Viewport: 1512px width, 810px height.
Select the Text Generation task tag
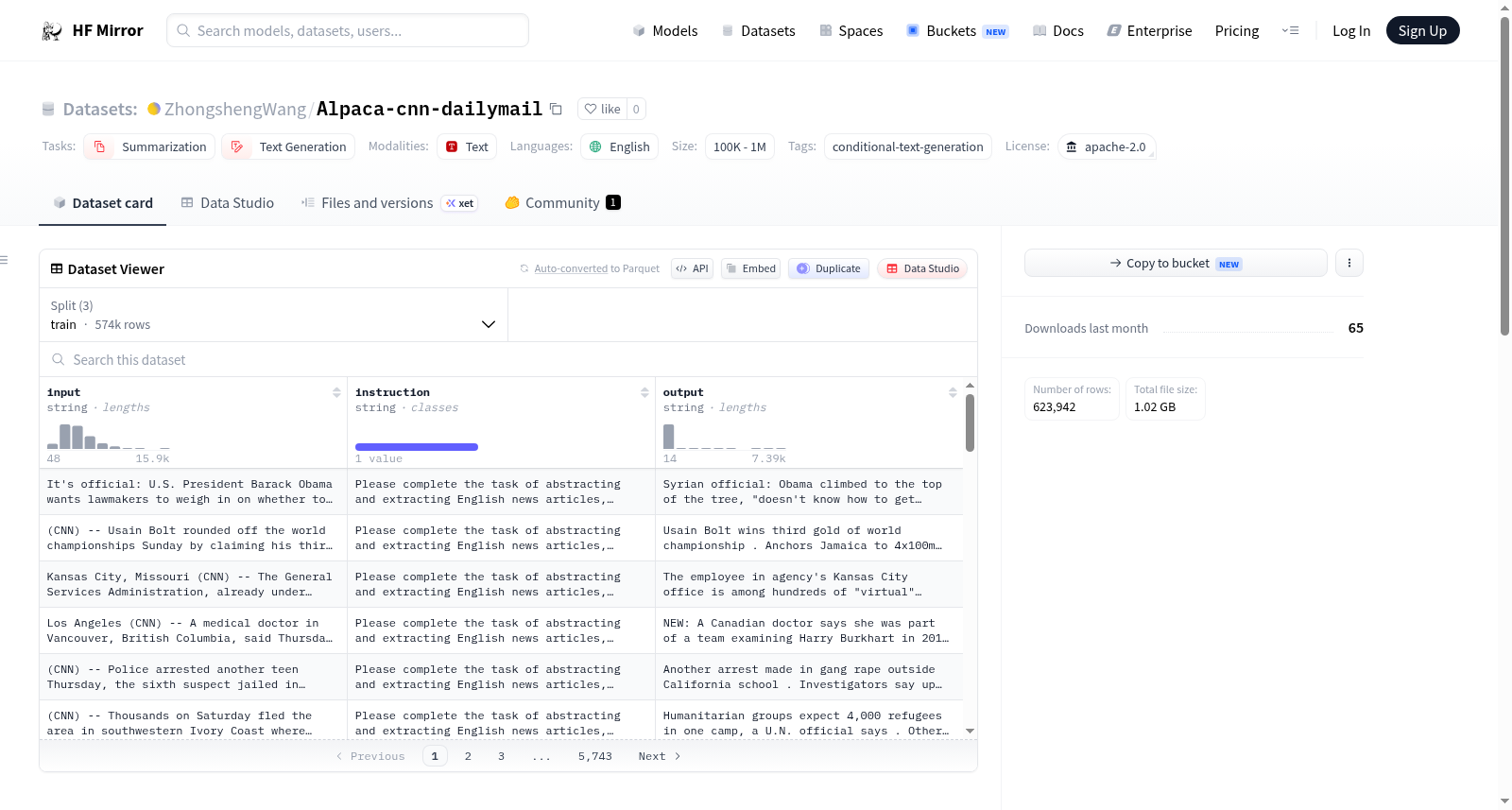click(288, 146)
